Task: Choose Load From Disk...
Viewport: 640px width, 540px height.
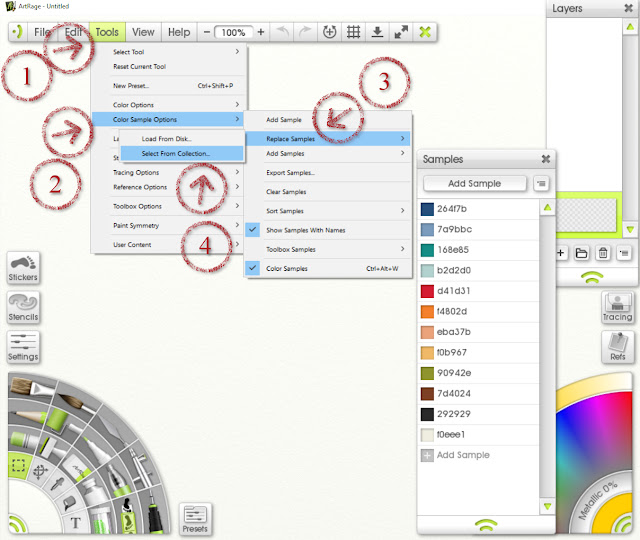Action: (x=182, y=139)
